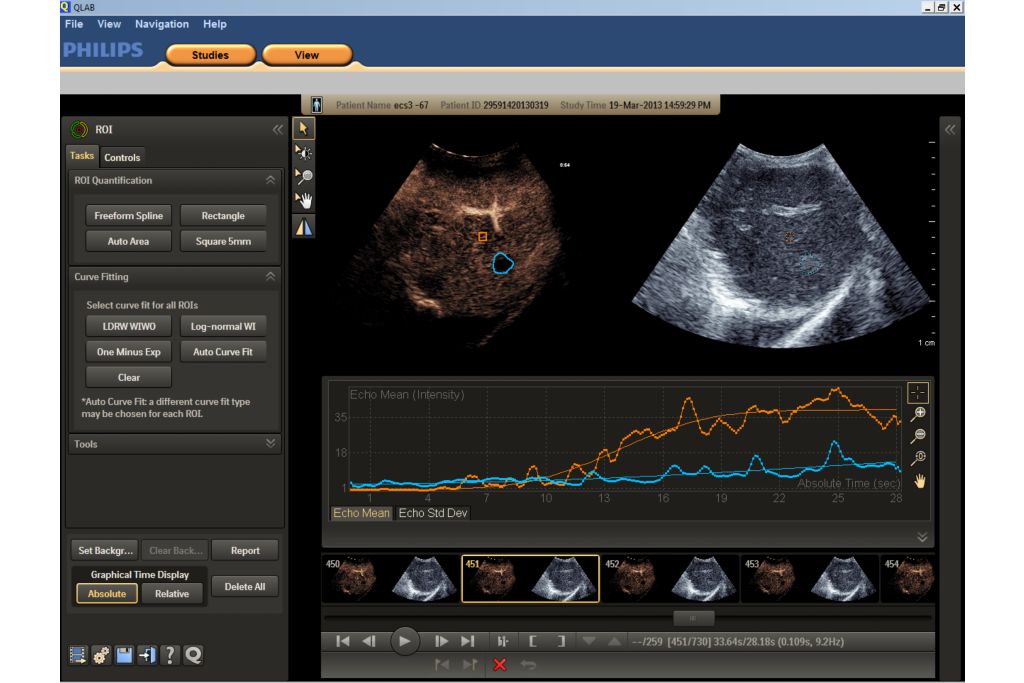
Task: Clear the curve fitting
Action: pos(129,377)
